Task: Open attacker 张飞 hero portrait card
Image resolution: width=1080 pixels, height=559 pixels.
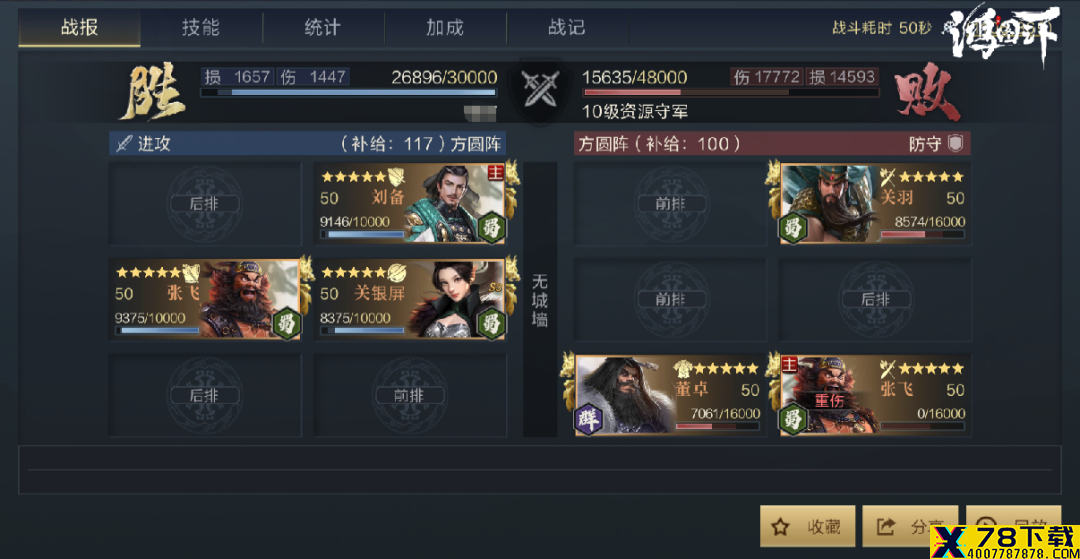Action: [205, 299]
